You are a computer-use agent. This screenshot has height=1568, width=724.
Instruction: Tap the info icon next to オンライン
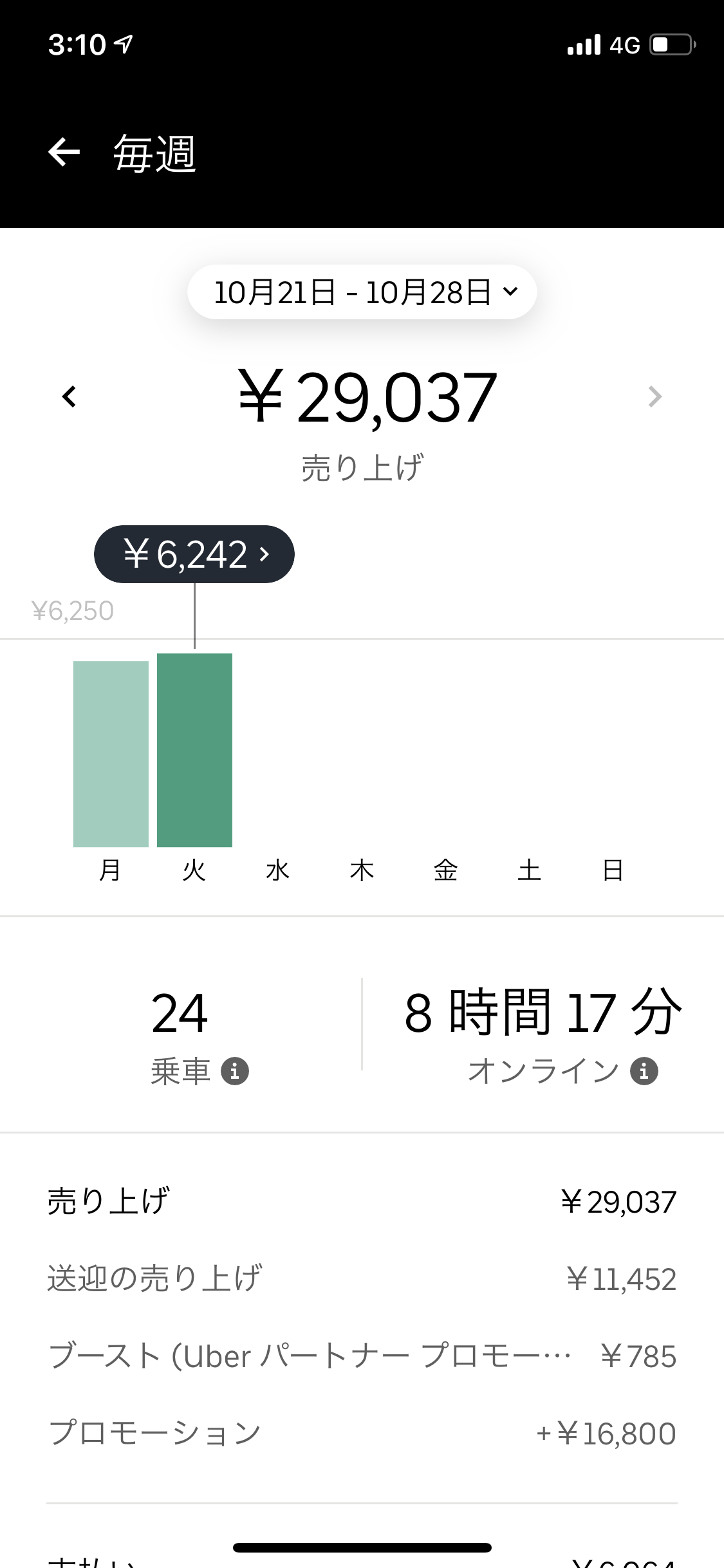[x=644, y=1072]
